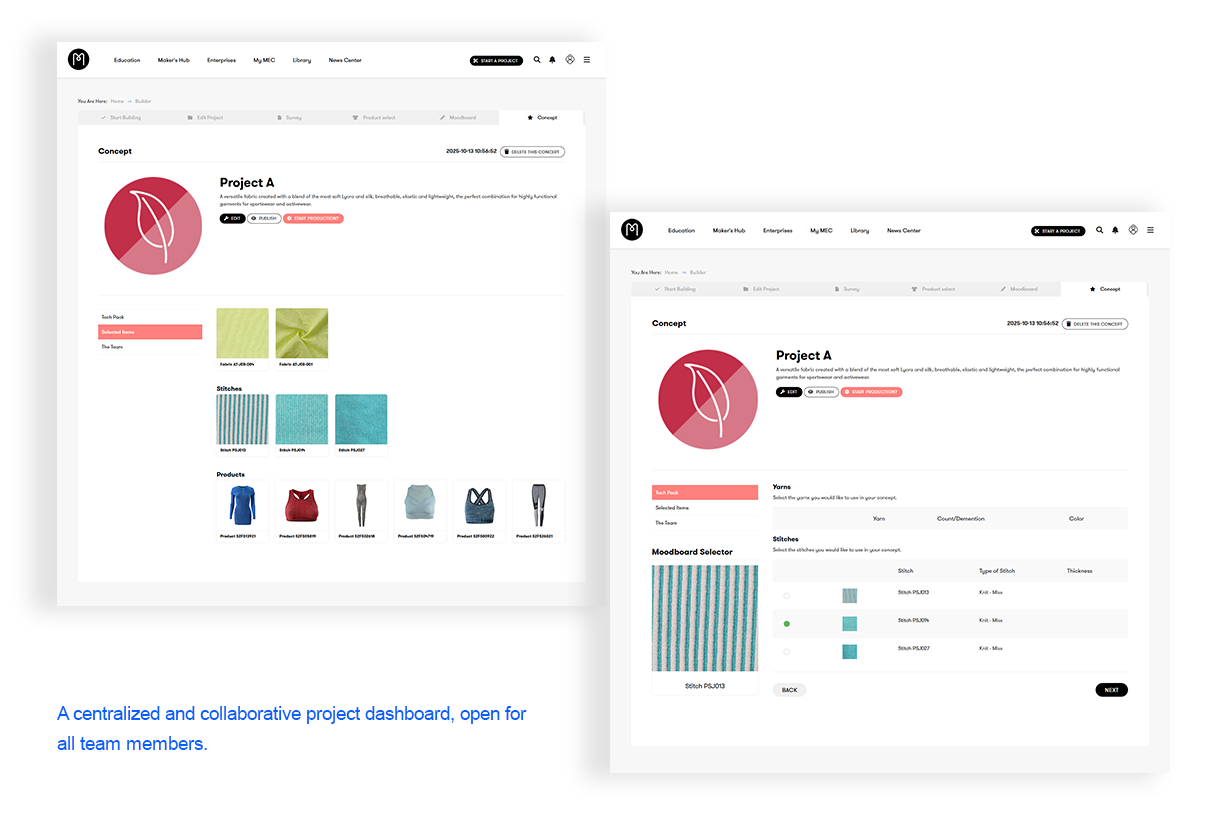The height and width of the screenshot is (835, 1227).
Task: Open the red sports bra product thumbnail
Action: [302, 506]
